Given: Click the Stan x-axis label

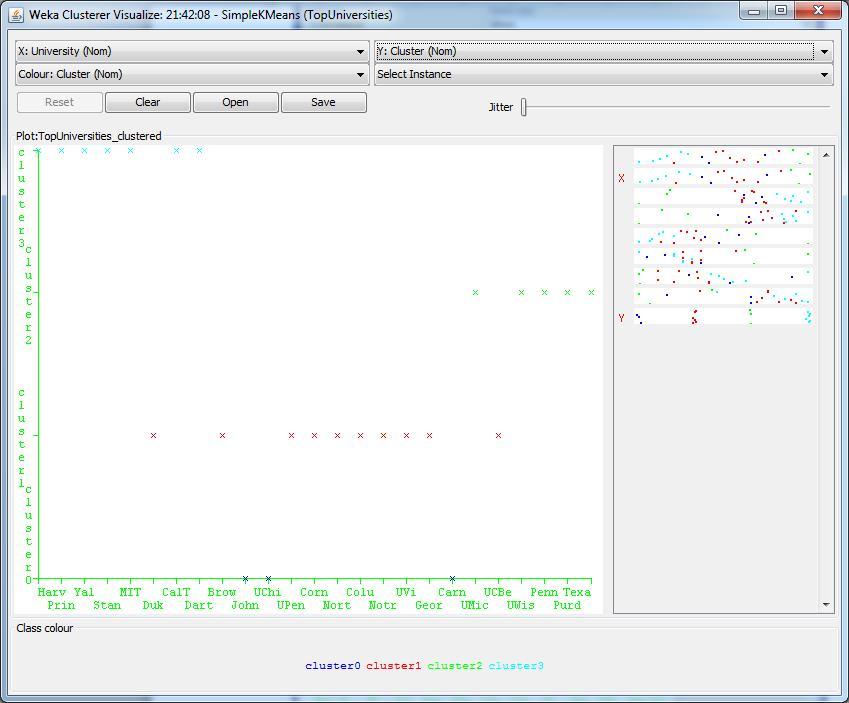Looking at the screenshot, I should tap(107, 605).
